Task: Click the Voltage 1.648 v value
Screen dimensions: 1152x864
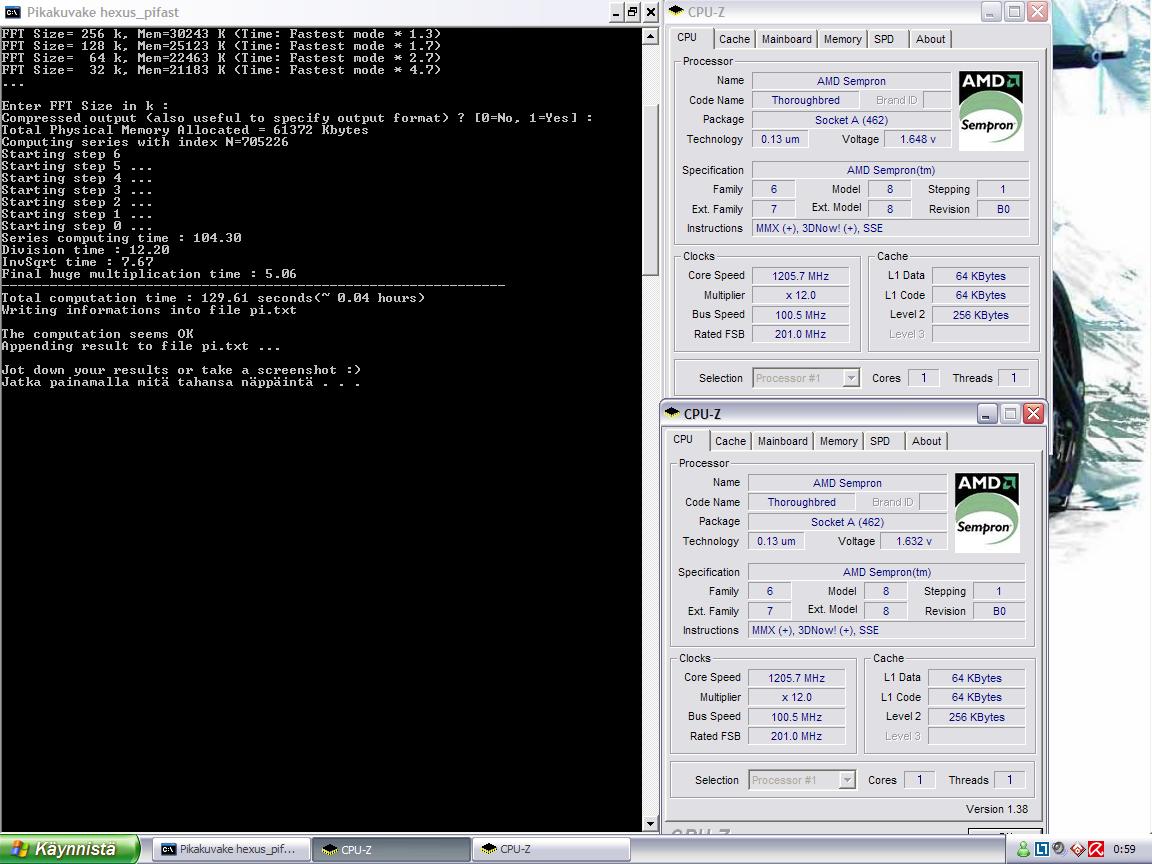Action: click(x=918, y=139)
